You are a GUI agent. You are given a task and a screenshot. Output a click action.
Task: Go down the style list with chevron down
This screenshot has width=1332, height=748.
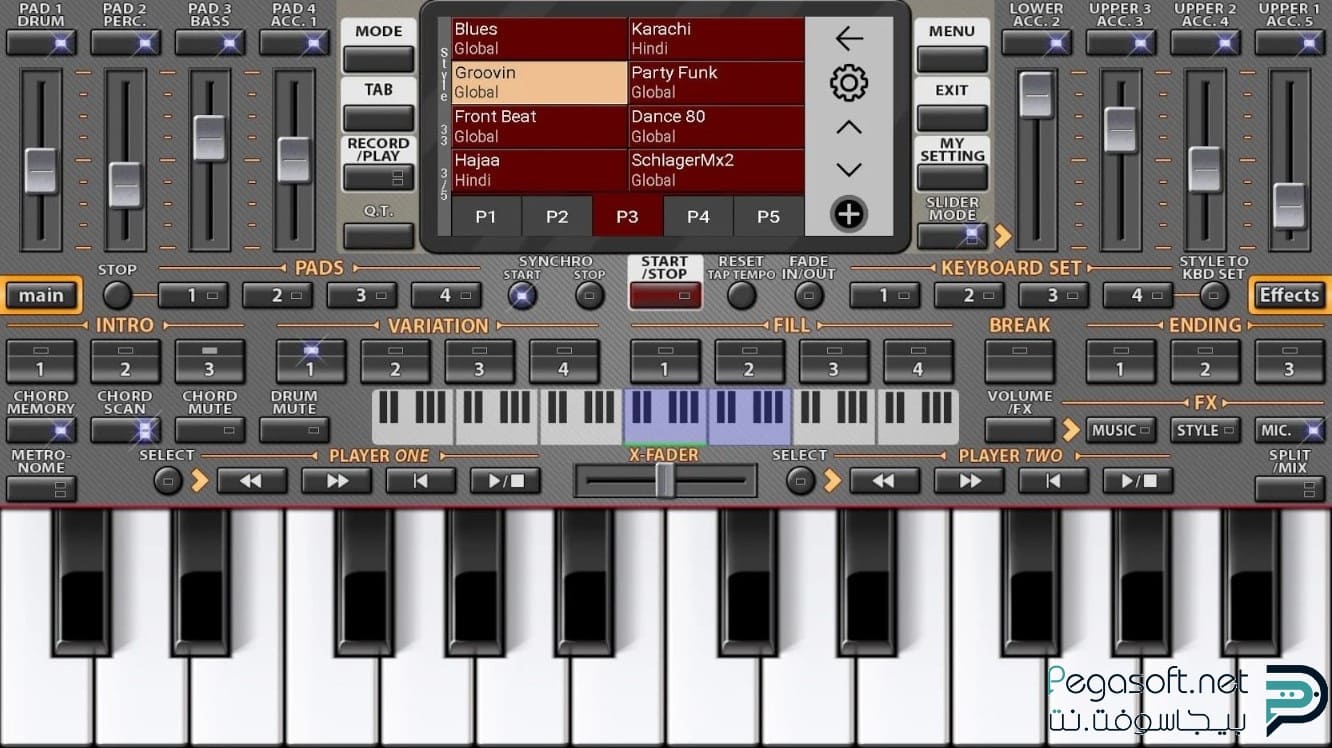pyautogui.click(x=848, y=170)
